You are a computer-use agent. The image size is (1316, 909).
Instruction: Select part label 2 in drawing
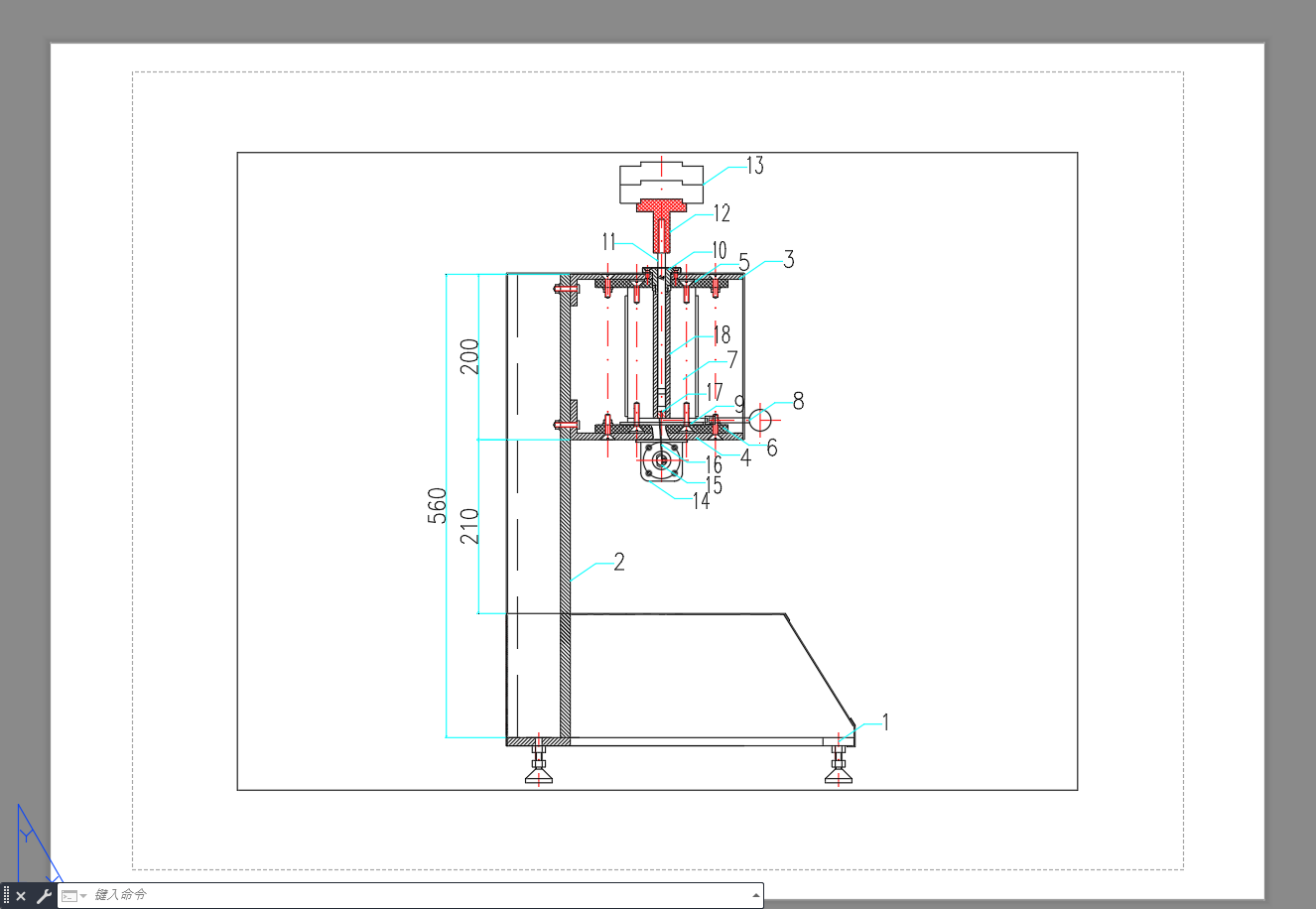click(x=619, y=563)
